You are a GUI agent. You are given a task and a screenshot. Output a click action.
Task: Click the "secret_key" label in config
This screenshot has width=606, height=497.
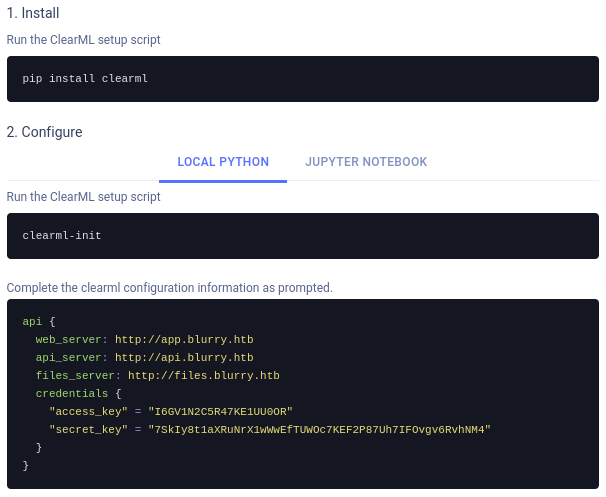[x=89, y=430]
